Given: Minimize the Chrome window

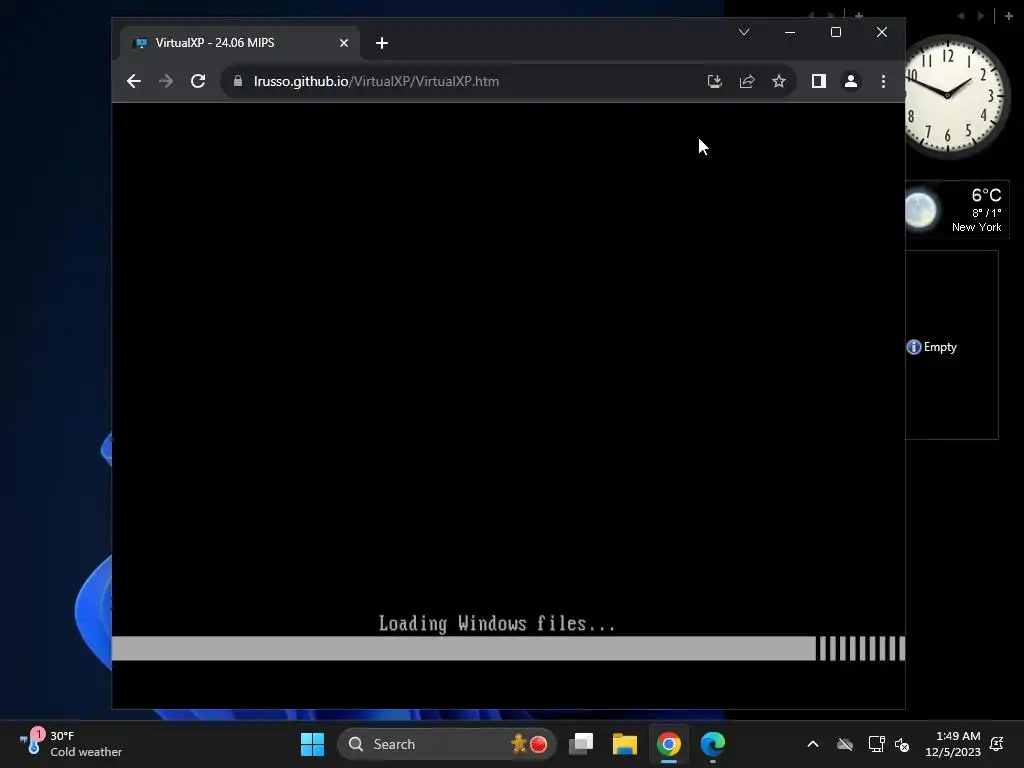Looking at the screenshot, I should [x=790, y=32].
